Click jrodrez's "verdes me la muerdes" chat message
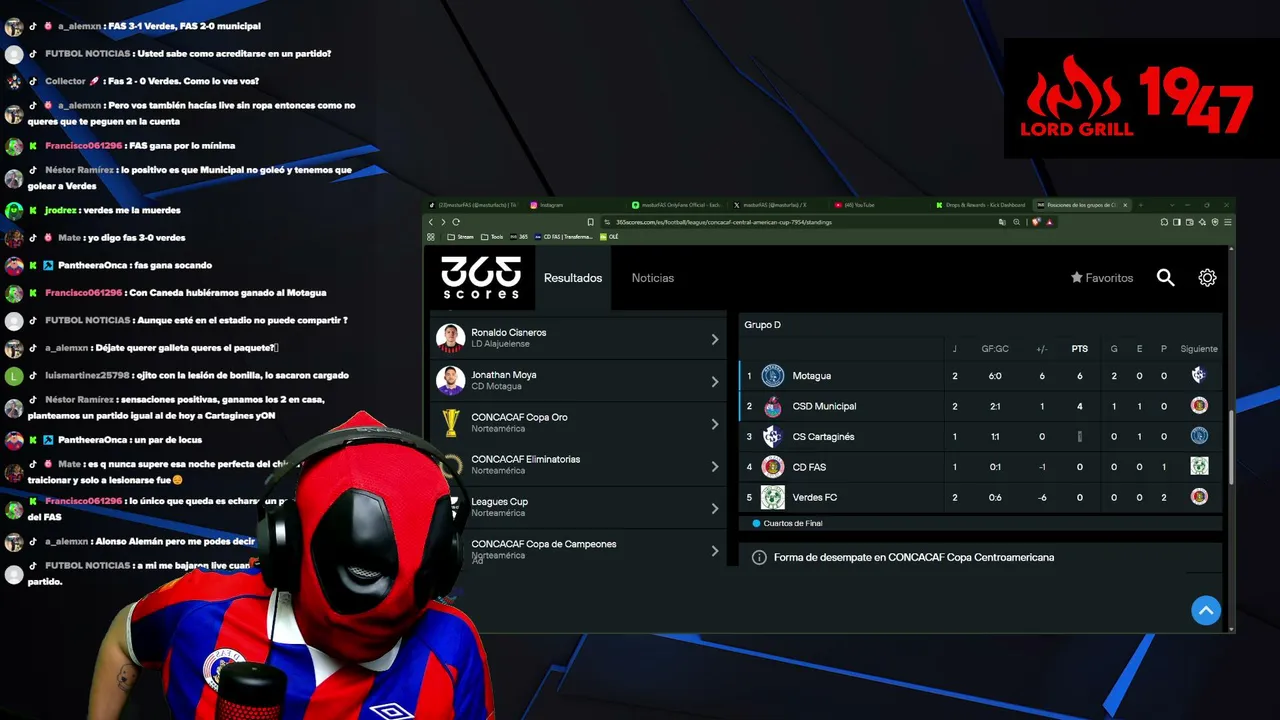Viewport: 1280px width, 720px height. pos(130,211)
